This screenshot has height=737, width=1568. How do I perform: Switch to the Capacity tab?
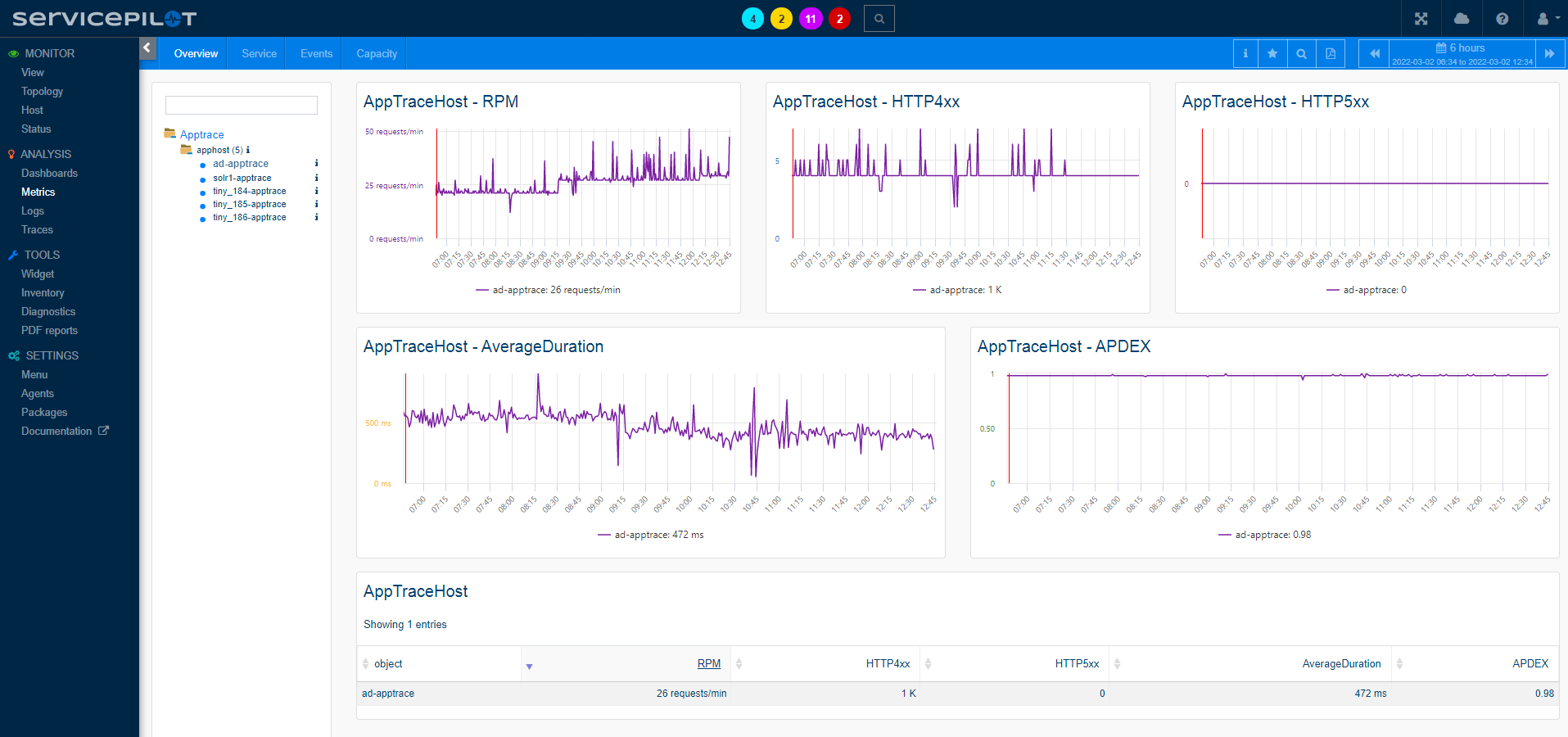(x=374, y=53)
